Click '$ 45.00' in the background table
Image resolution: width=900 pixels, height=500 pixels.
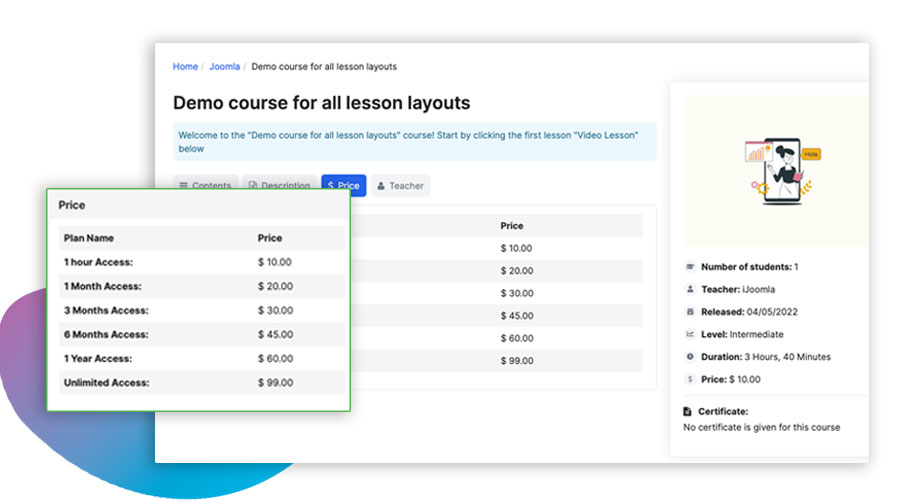(x=517, y=315)
